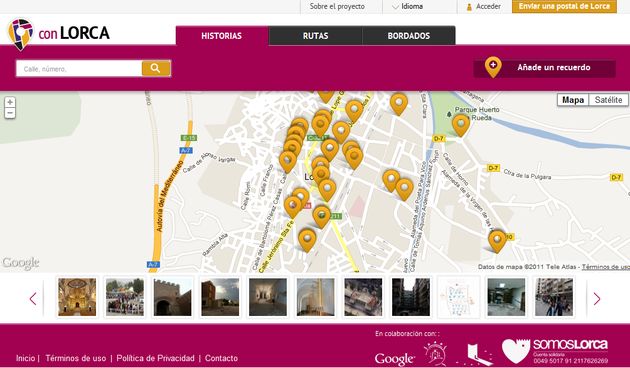Click the Contacto footer link
630x368 pixels.
click(x=221, y=358)
